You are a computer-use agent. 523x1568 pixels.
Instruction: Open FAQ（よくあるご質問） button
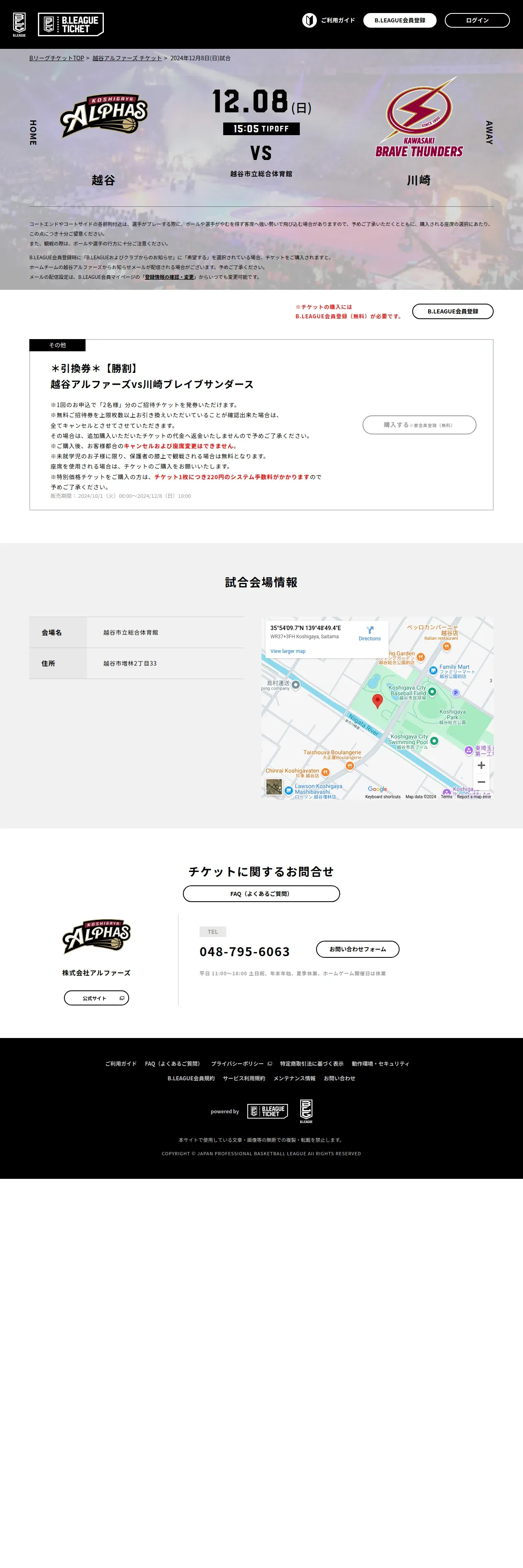click(x=261, y=893)
